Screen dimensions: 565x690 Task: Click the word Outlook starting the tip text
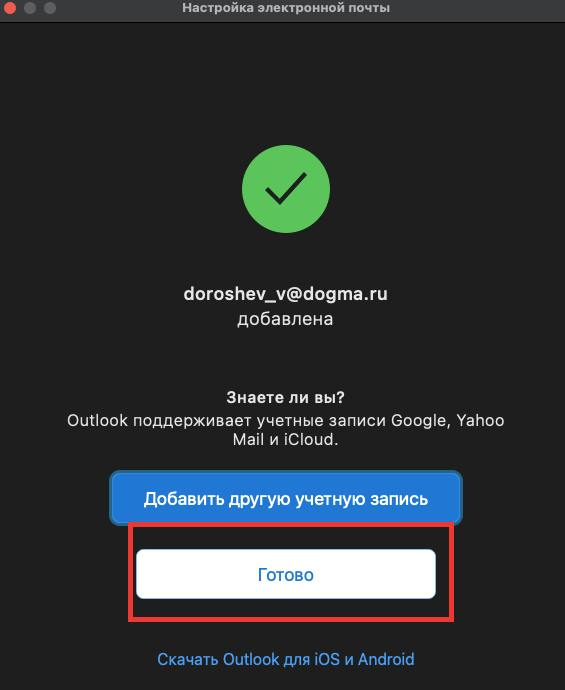click(x=97, y=420)
